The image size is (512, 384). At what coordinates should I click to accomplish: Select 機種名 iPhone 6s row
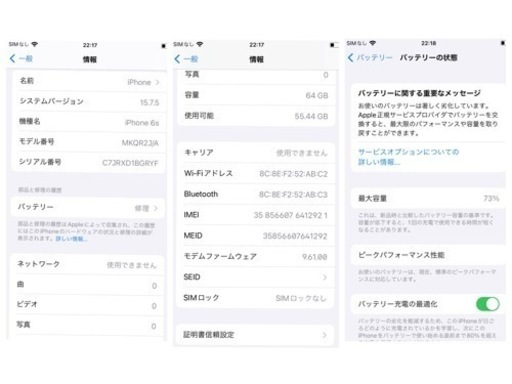[x=89, y=122]
